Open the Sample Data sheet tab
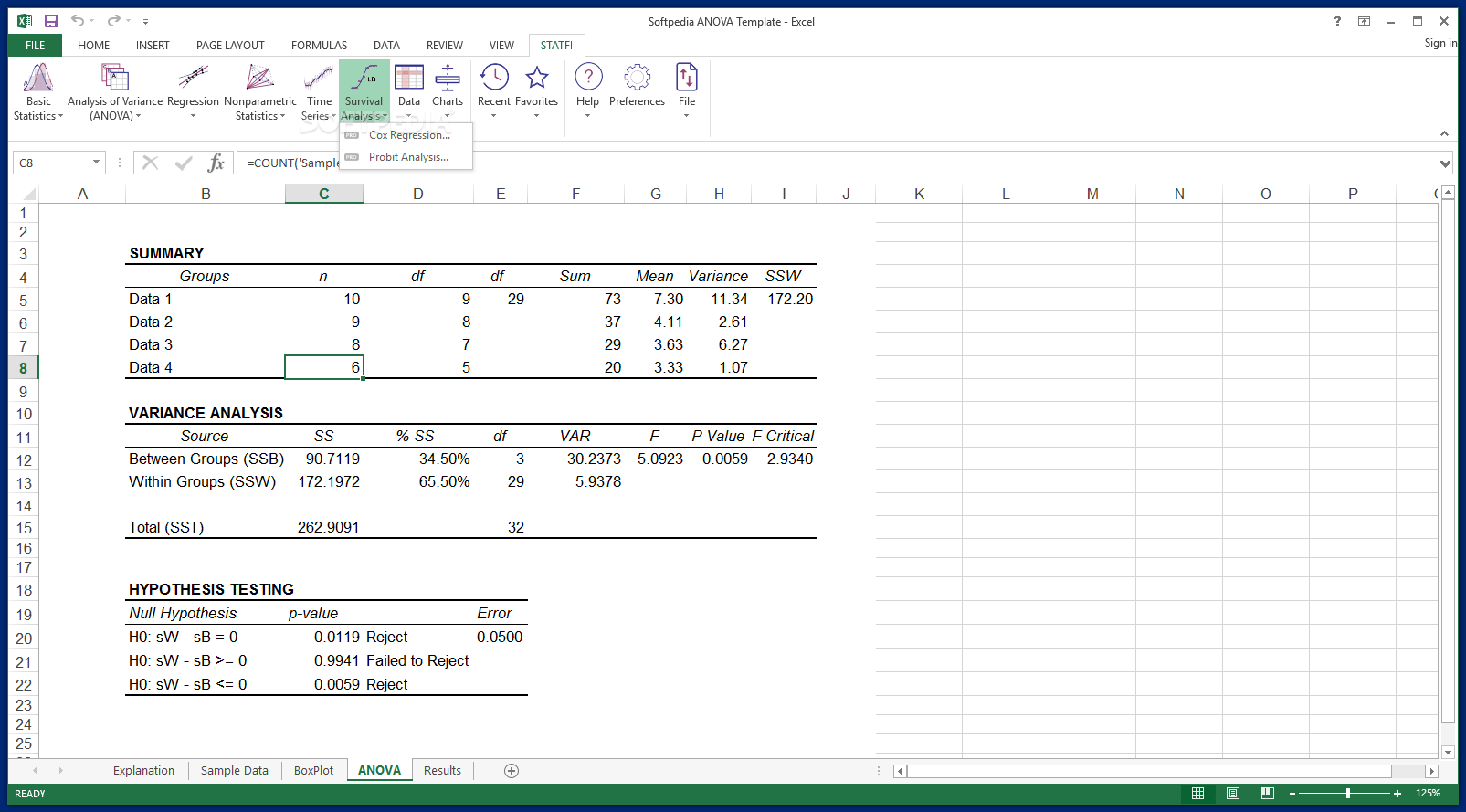The image size is (1466, 812). 235,771
